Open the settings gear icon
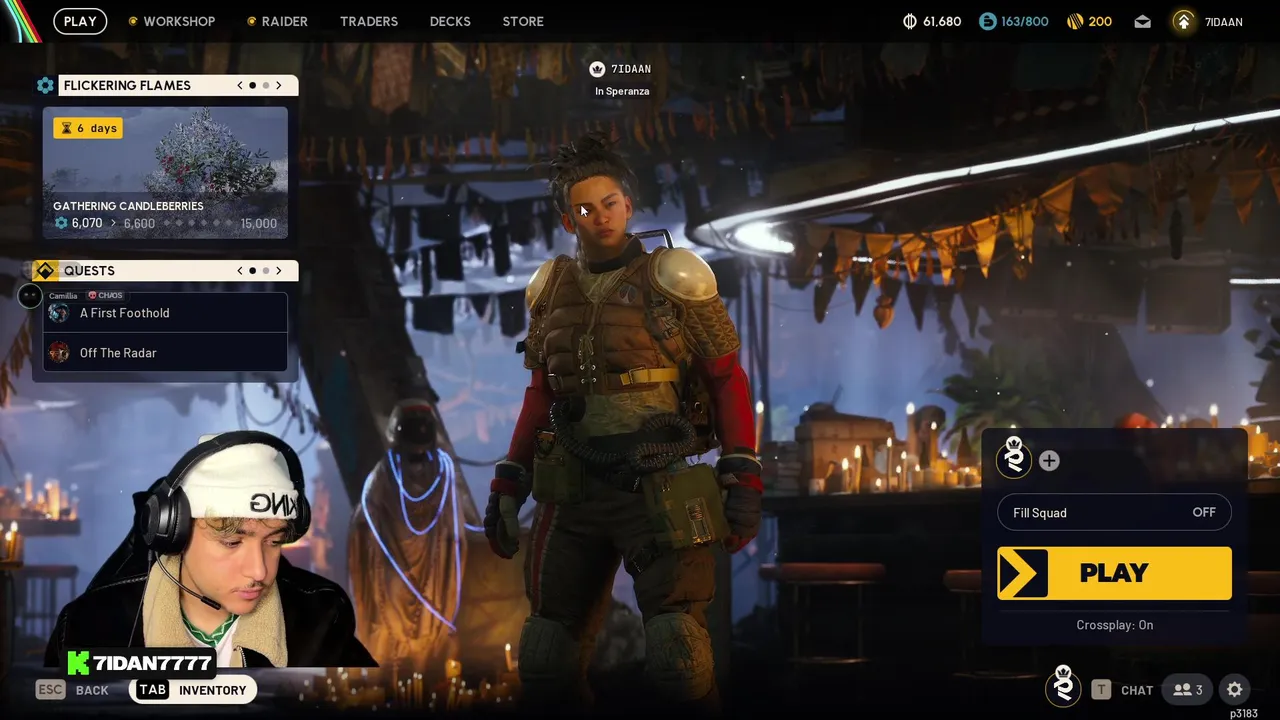1280x720 pixels. pyautogui.click(x=1235, y=690)
